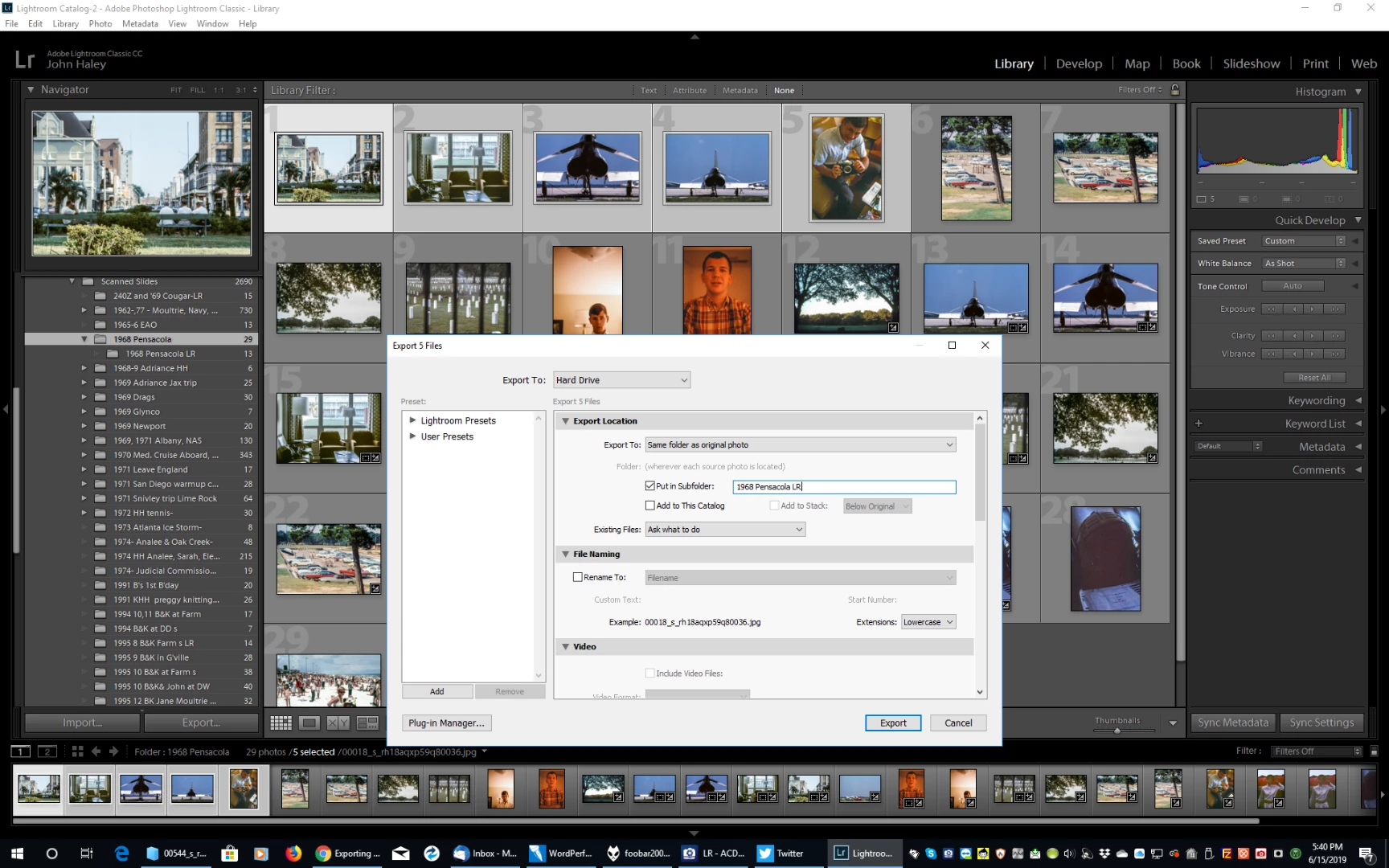Screen dimensions: 1389x868
Task: Open Microsoft Store taskbar icon
Action: (x=230, y=854)
